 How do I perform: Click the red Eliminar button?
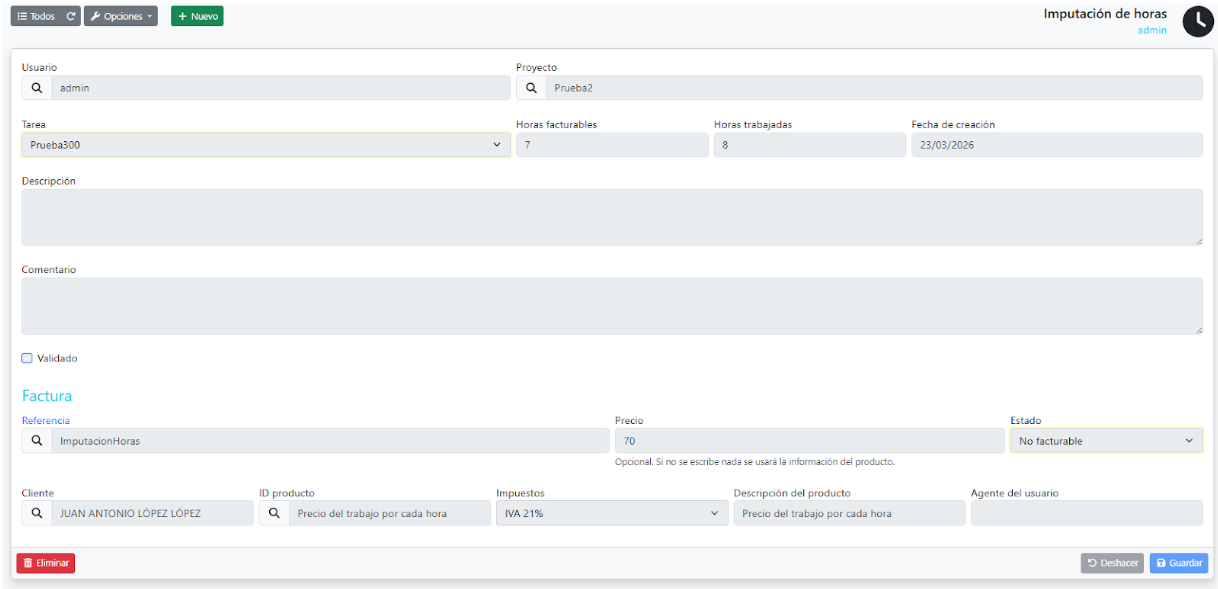click(x=46, y=563)
